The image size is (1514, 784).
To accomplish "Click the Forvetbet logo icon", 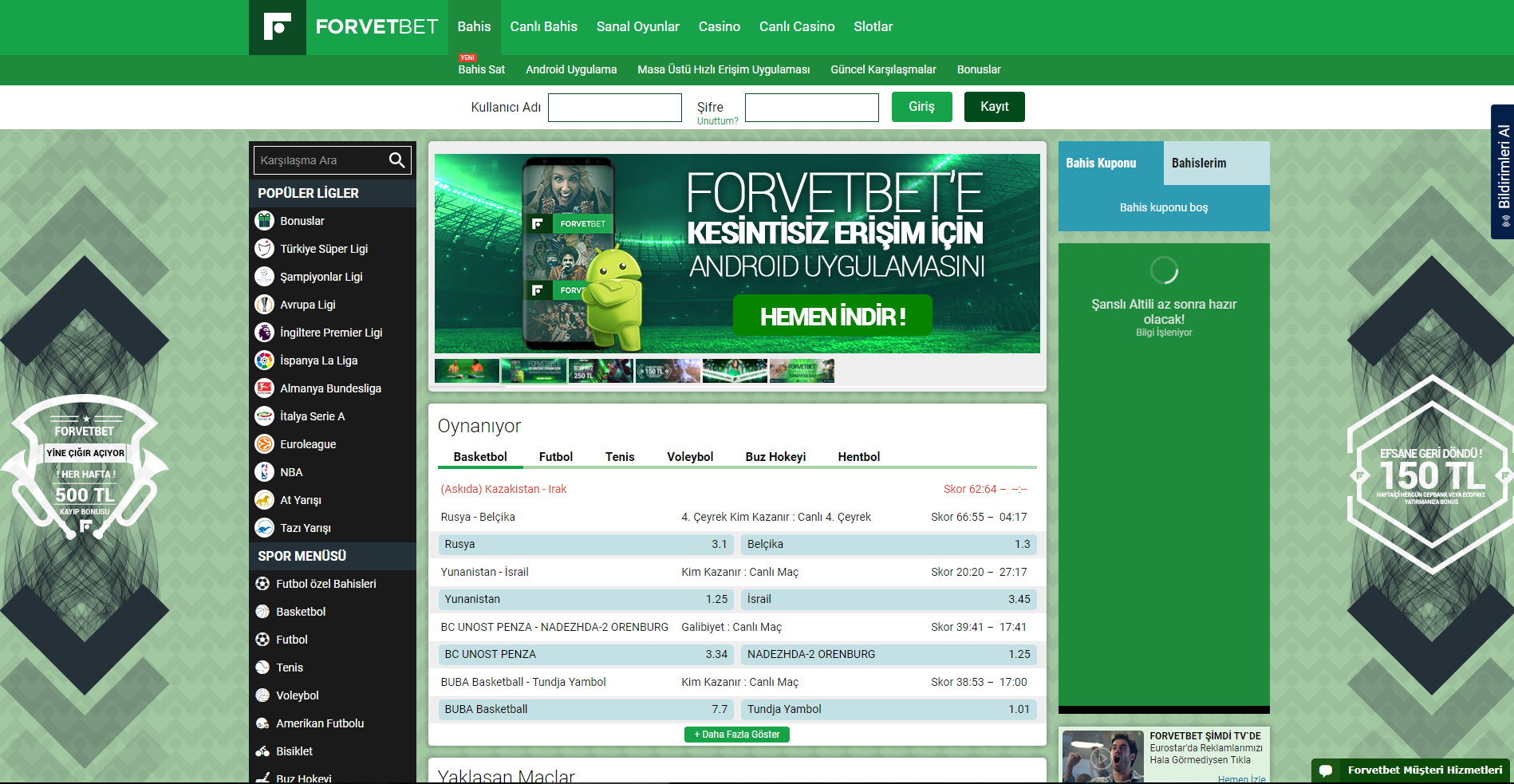I will tap(277, 27).
